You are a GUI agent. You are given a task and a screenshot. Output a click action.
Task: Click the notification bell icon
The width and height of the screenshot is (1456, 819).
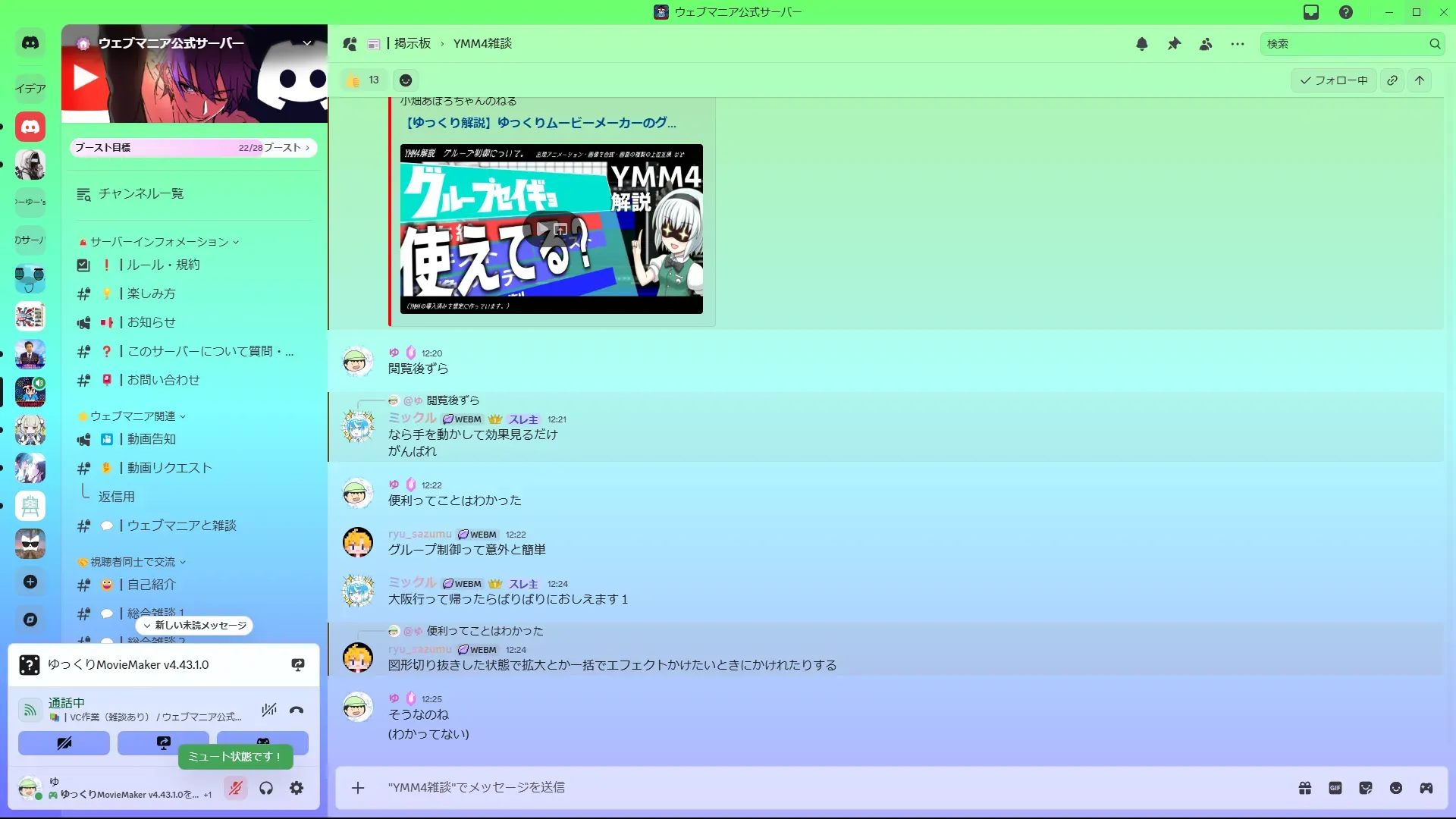1142,44
